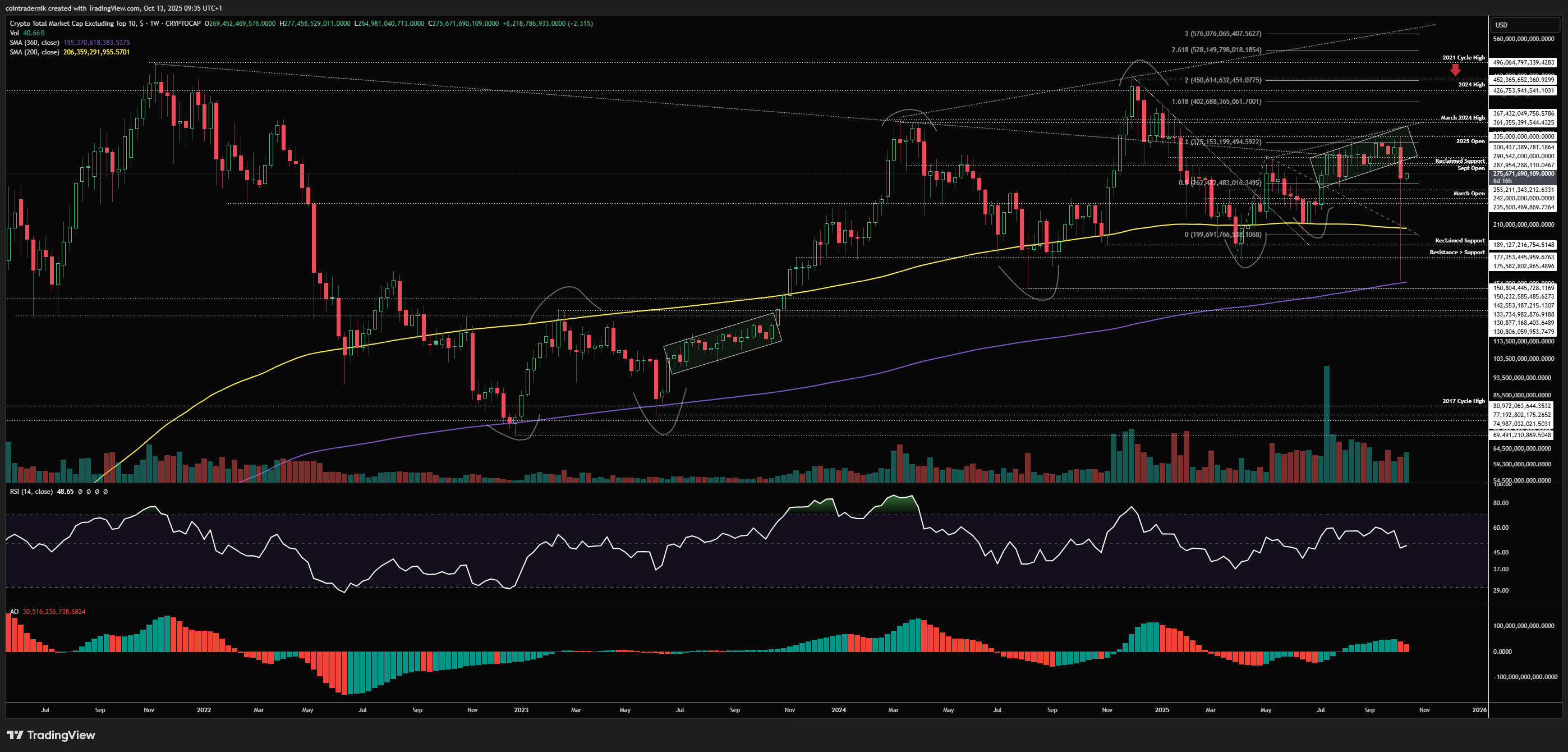Click the RSI (14, close) indicator label

(x=31, y=492)
